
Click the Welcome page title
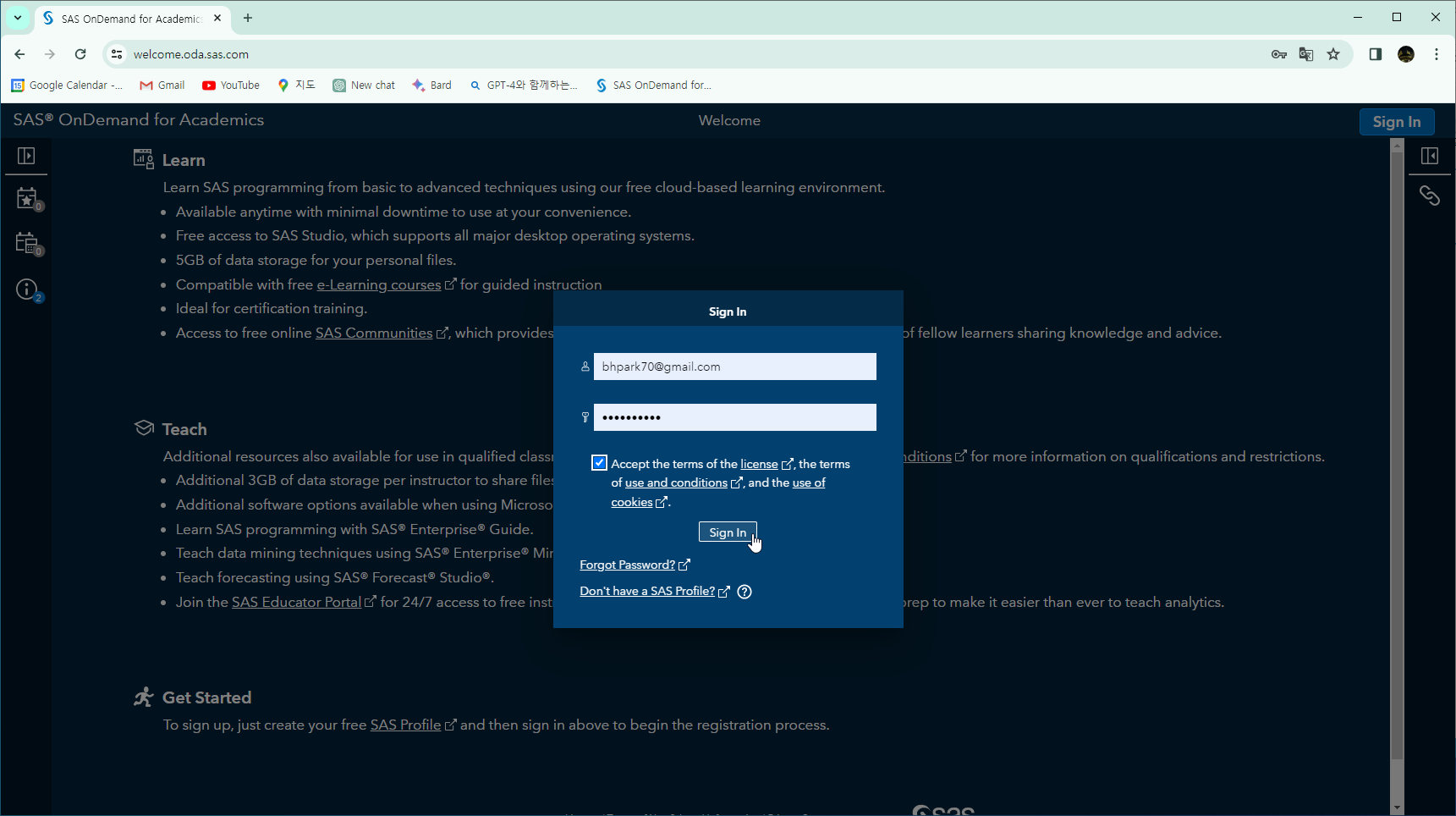click(x=729, y=120)
